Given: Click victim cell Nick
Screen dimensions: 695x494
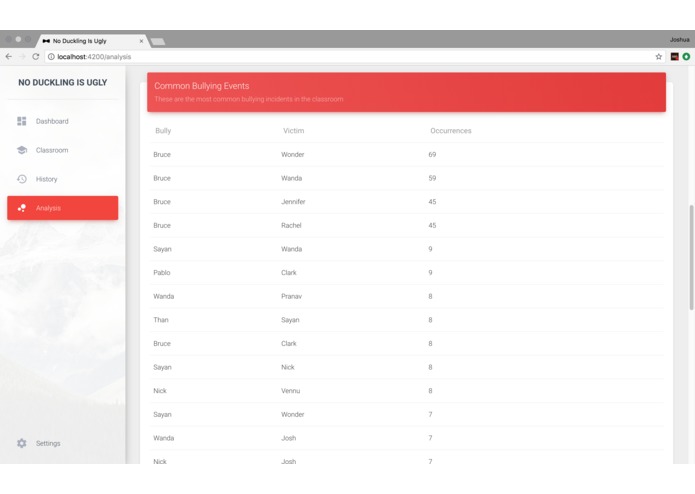Looking at the screenshot, I should coord(288,367).
